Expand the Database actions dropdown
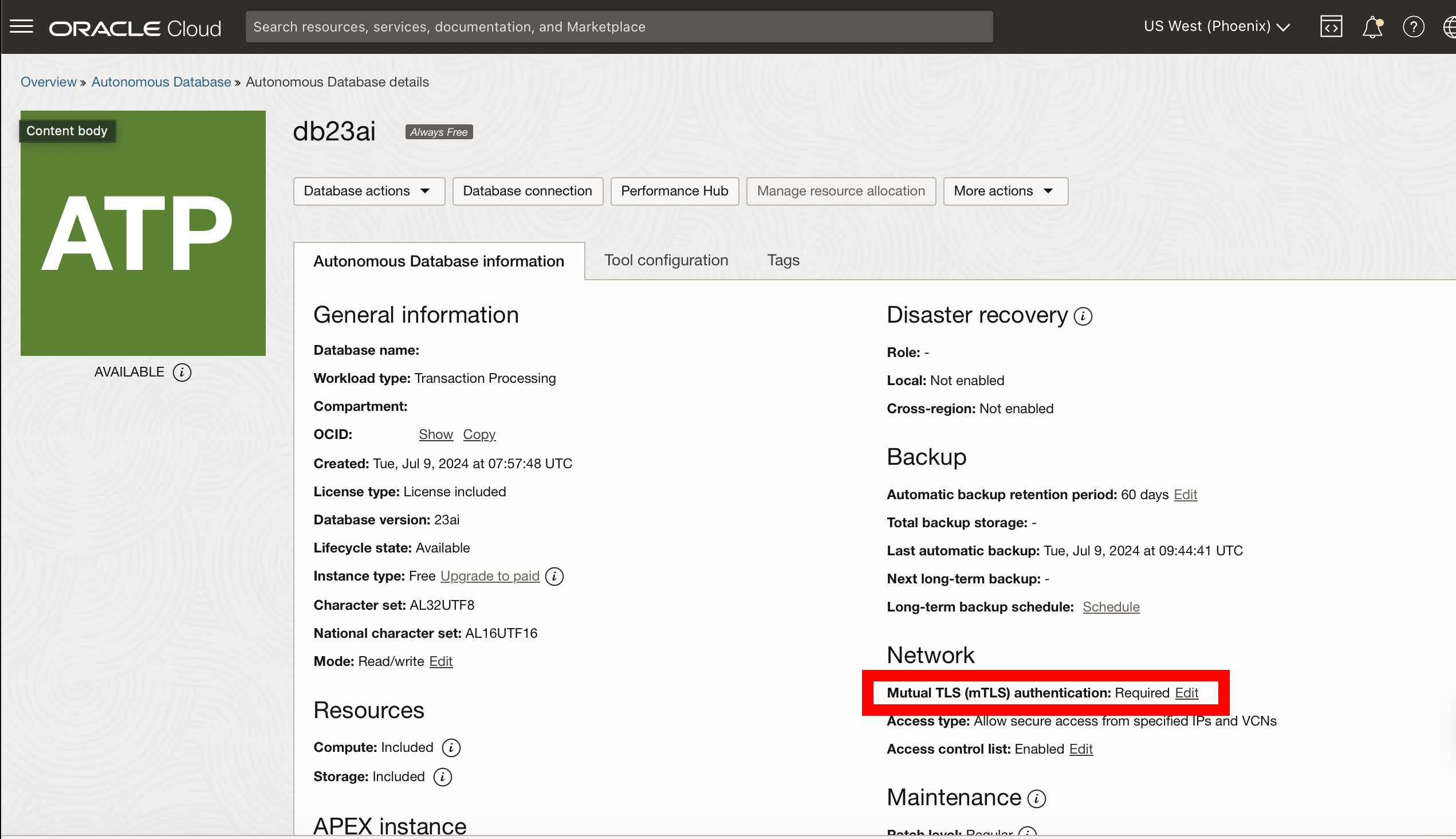The width and height of the screenshot is (1456, 839). click(369, 191)
